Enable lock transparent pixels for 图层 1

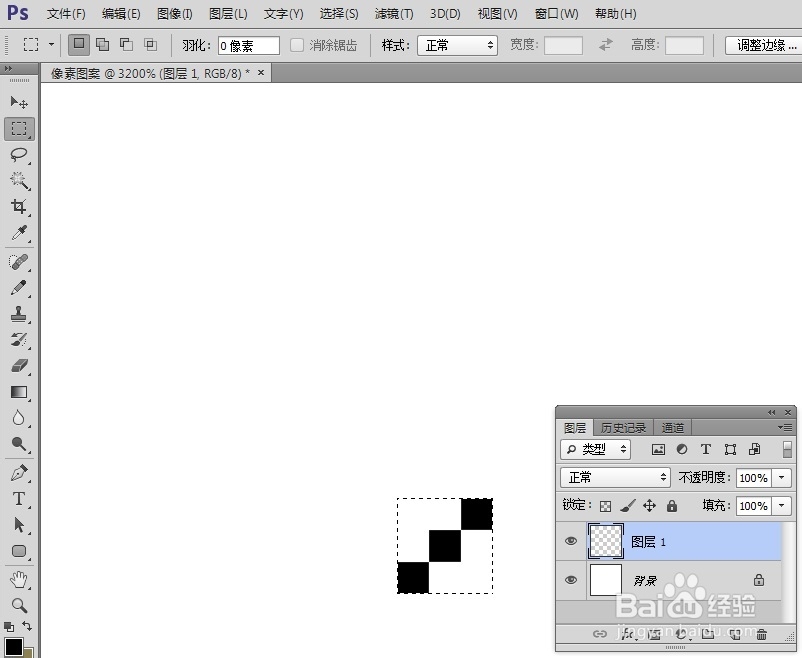(x=604, y=506)
